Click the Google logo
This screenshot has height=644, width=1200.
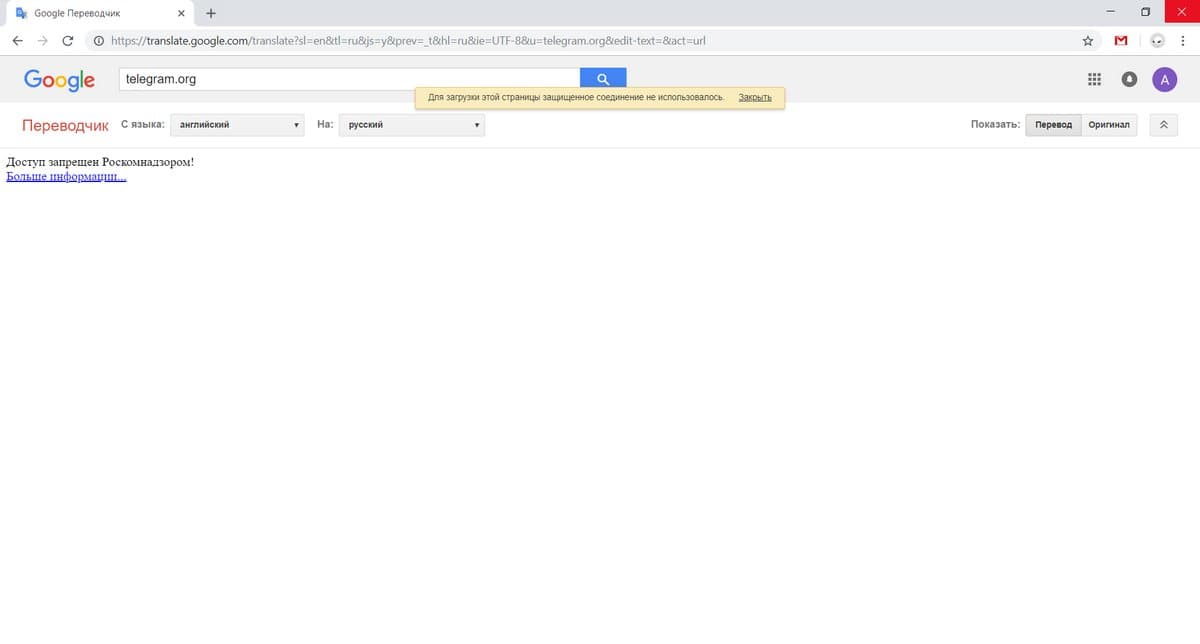click(x=59, y=80)
